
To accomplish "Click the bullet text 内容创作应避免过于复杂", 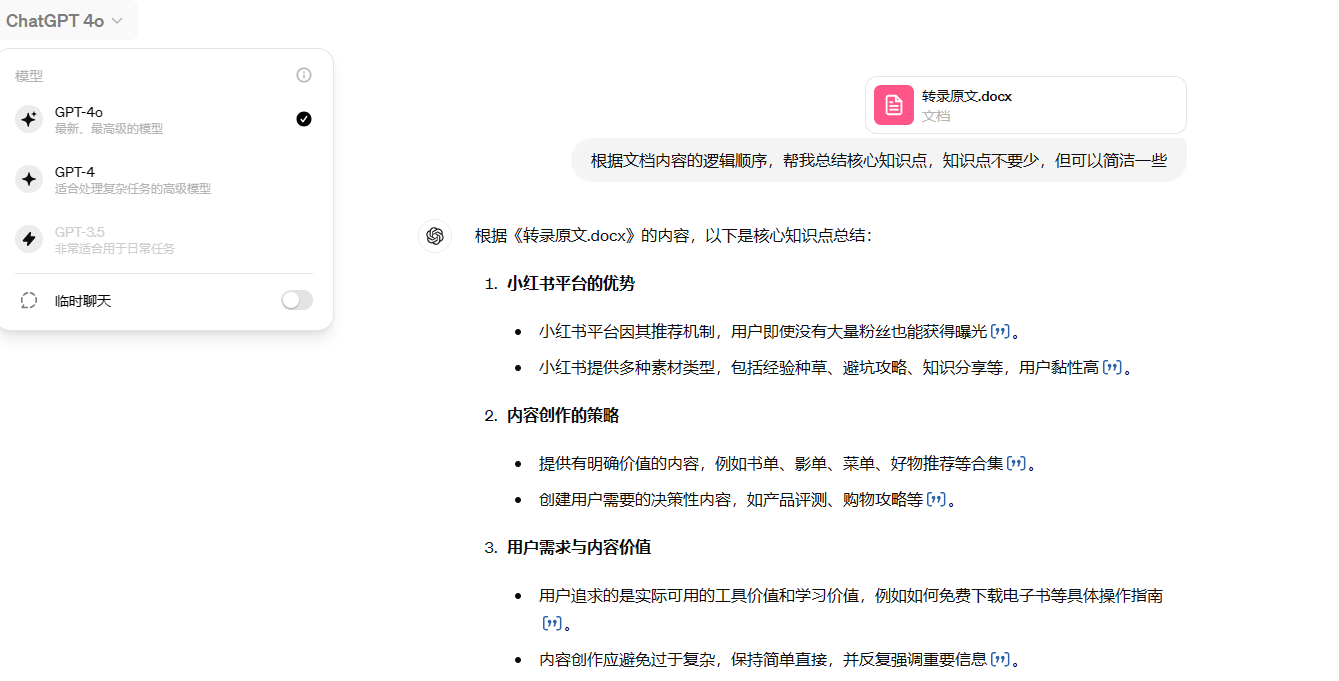I will pyautogui.click(x=763, y=659).
